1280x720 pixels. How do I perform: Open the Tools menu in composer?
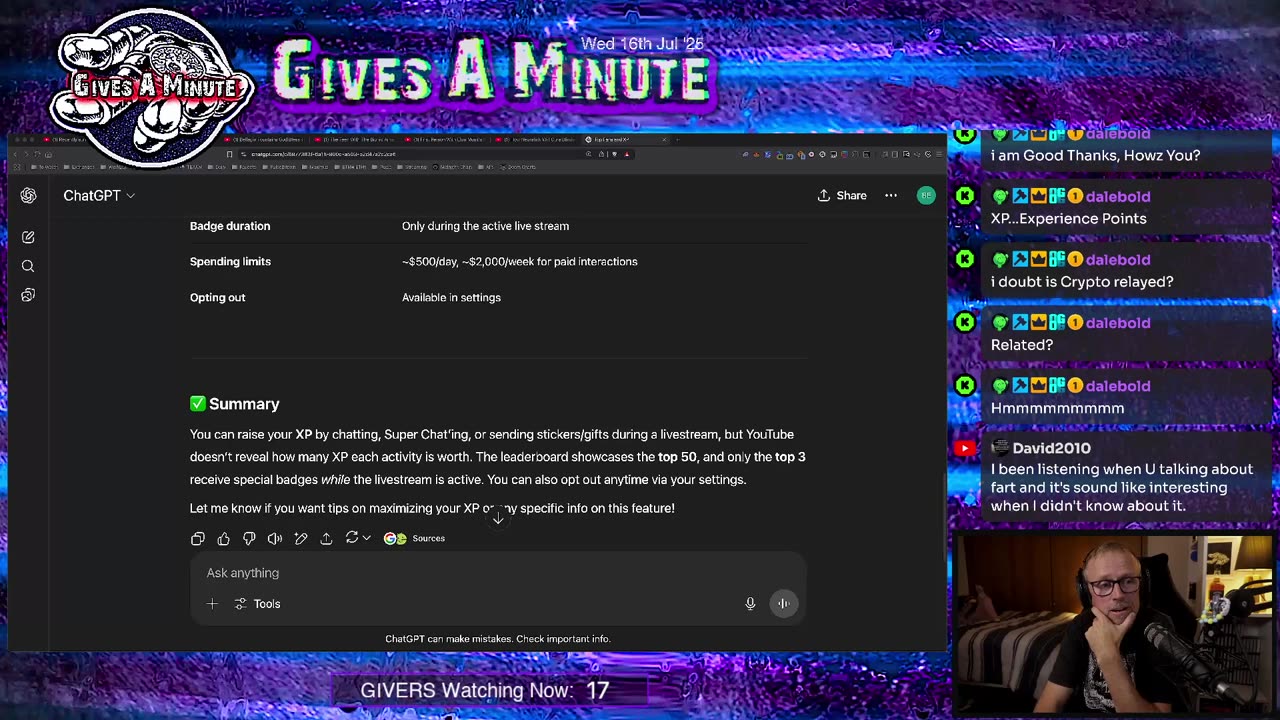point(257,604)
